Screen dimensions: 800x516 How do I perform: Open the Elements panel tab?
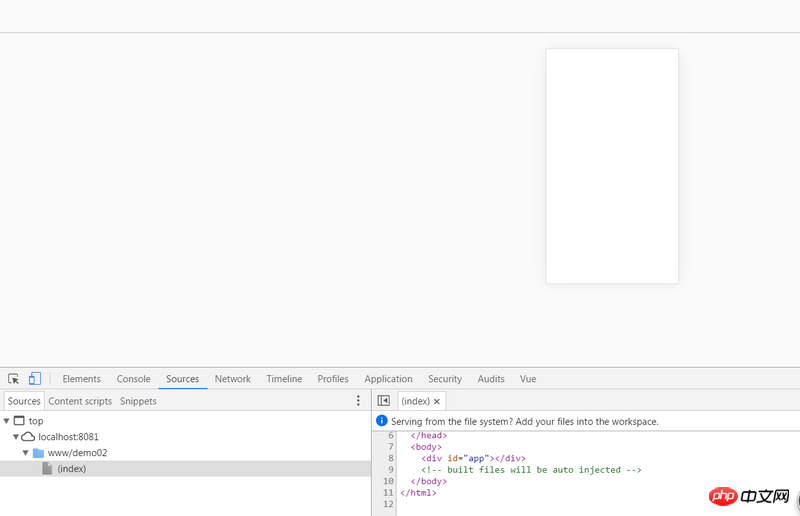82,379
